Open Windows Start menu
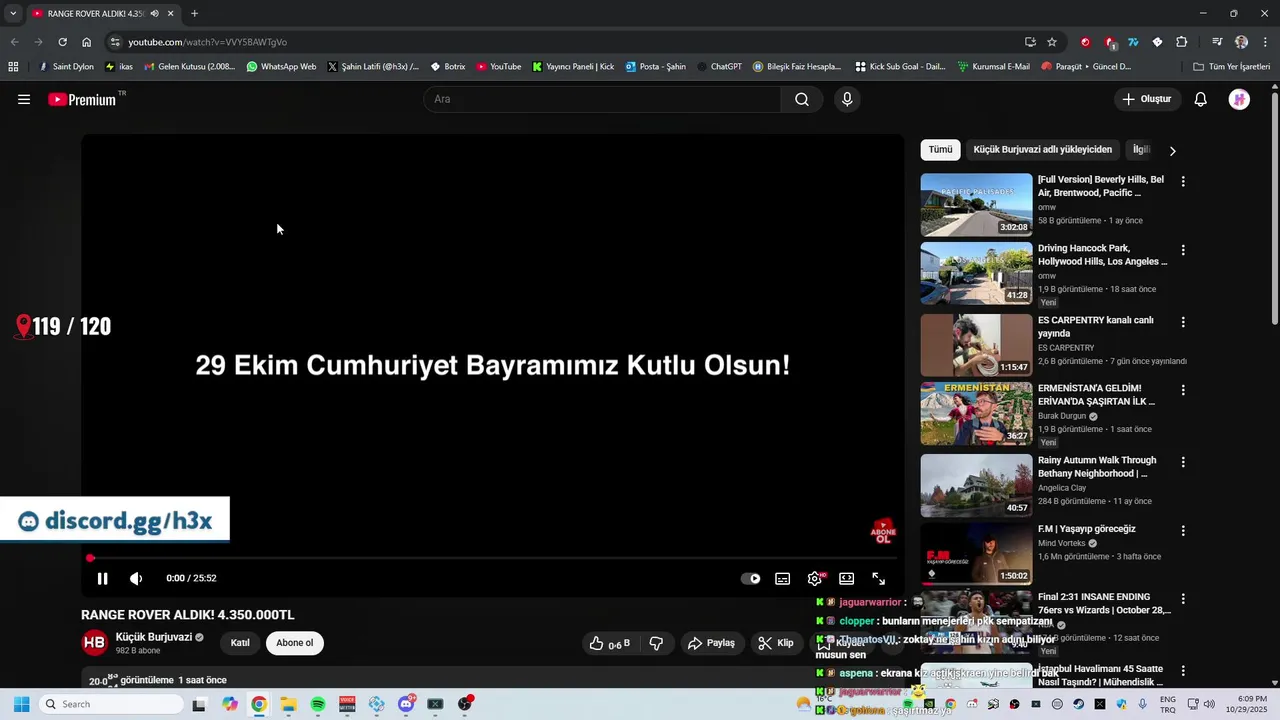This screenshot has height=720, width=1280. (21, 704)
